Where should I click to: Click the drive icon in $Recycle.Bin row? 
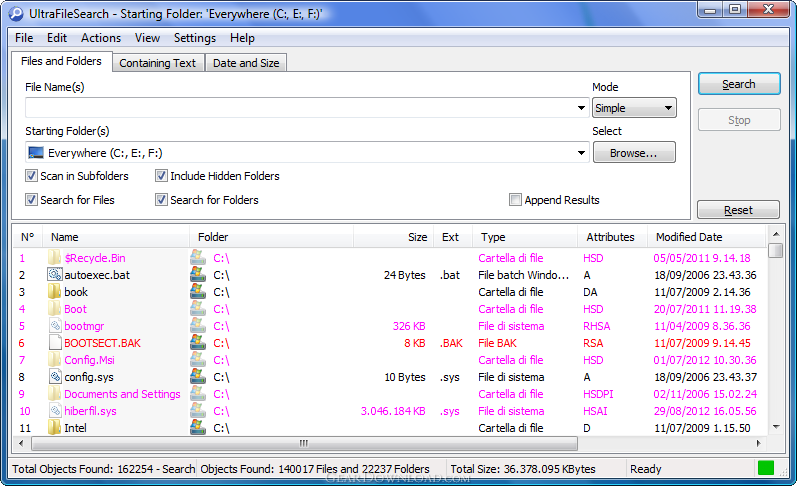(x=198, y=258)
